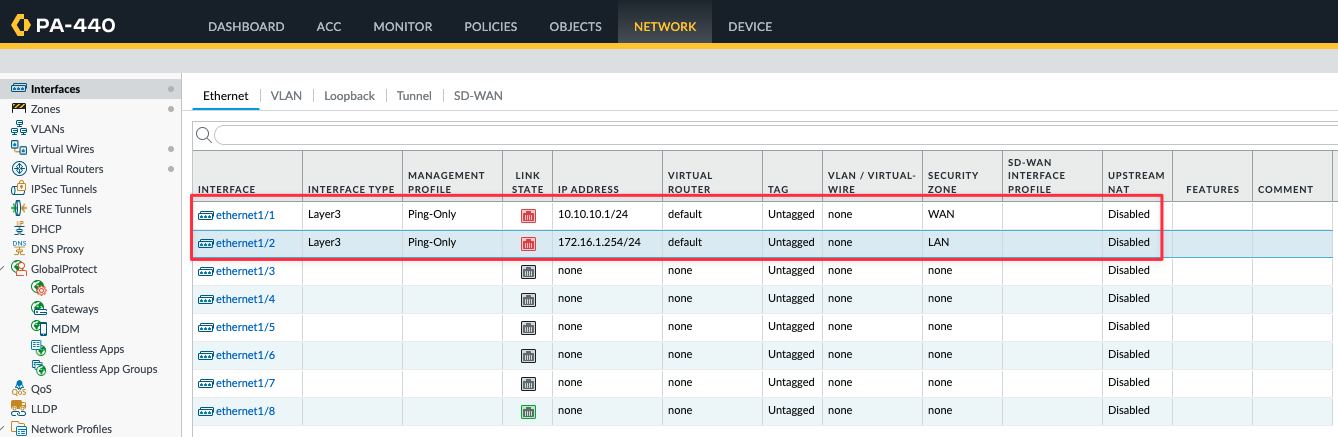Image resolution: width=1338 pixels, height=437 pixels.
Task: Click the interface icon beside ethernet1/7
Action: 206,383
